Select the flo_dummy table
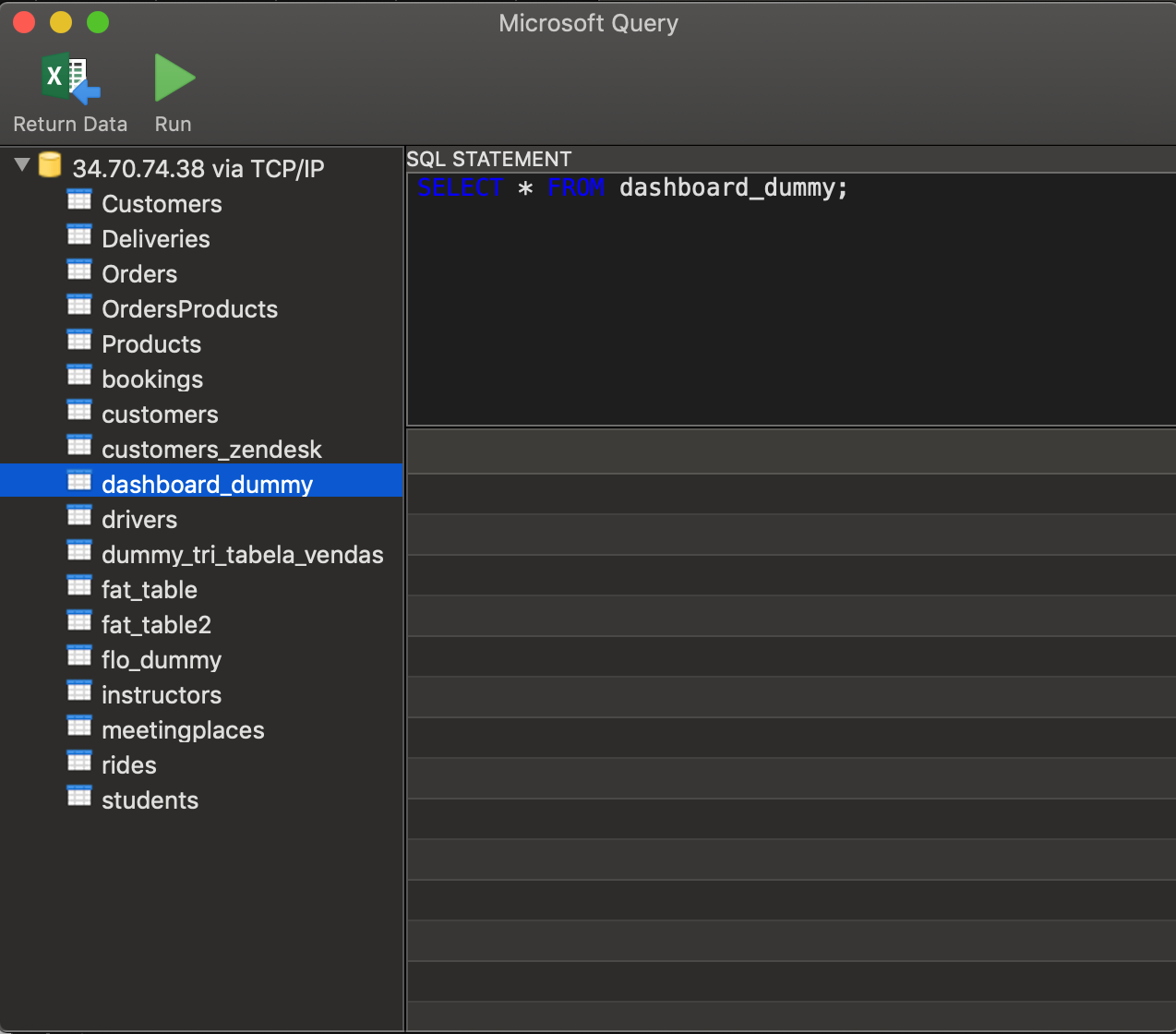The image size is (1176, 1034). [x=162, y=659]
